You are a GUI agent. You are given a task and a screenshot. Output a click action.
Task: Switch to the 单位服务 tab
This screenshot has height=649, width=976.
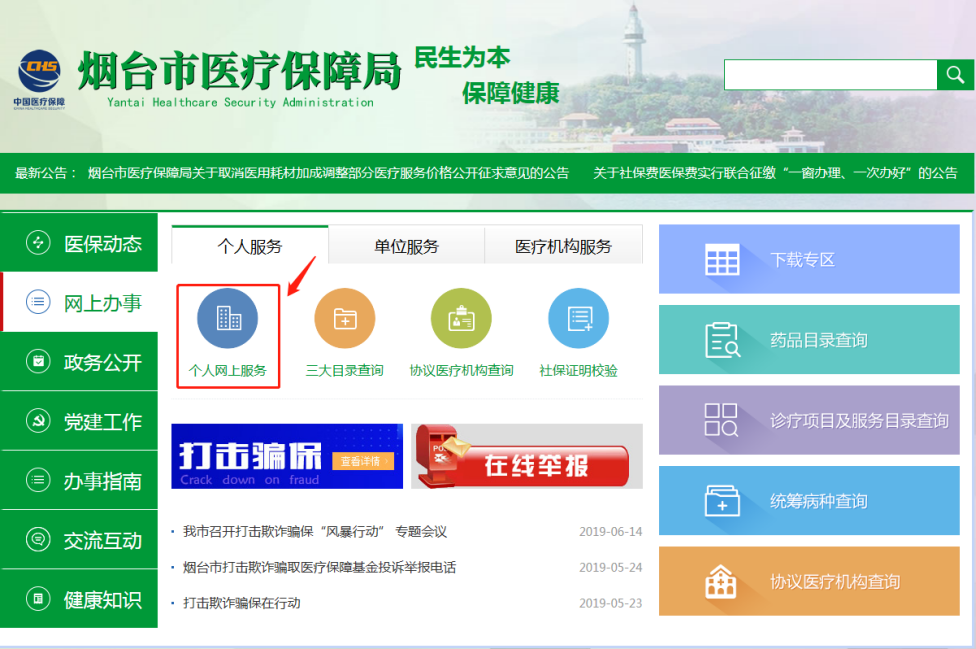click(406, 246)
